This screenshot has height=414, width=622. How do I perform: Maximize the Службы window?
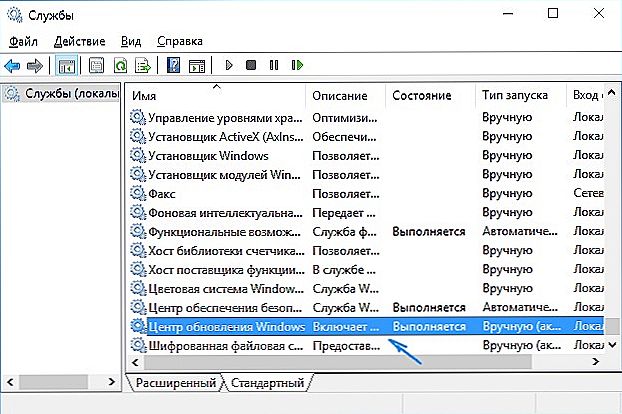coord(553,13)
